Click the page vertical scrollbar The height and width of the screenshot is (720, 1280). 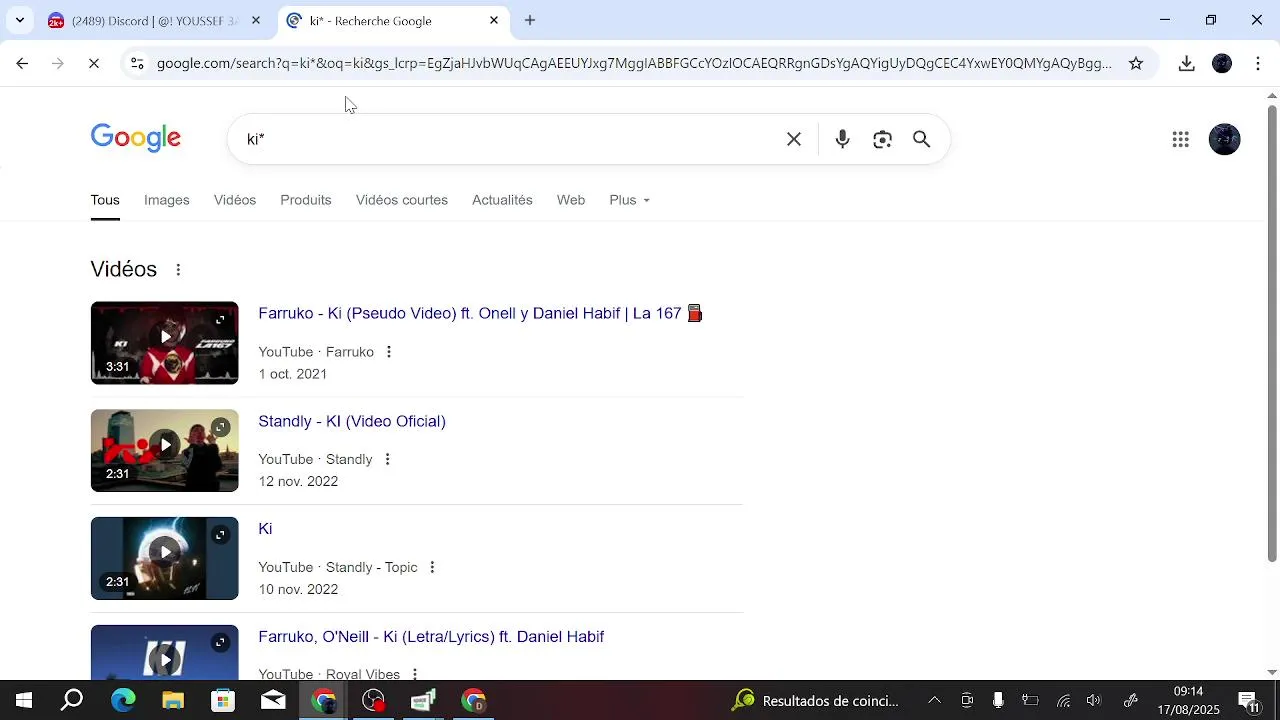[x=1272, y=332]
